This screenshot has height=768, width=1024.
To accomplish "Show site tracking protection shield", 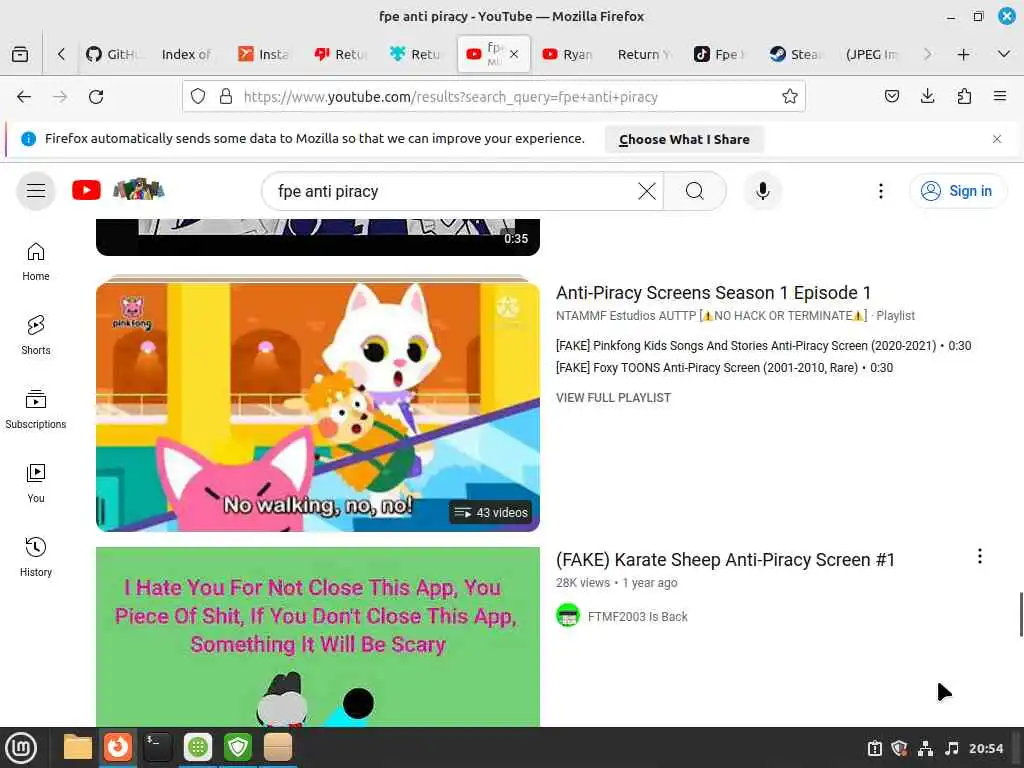I will point(198,97).
